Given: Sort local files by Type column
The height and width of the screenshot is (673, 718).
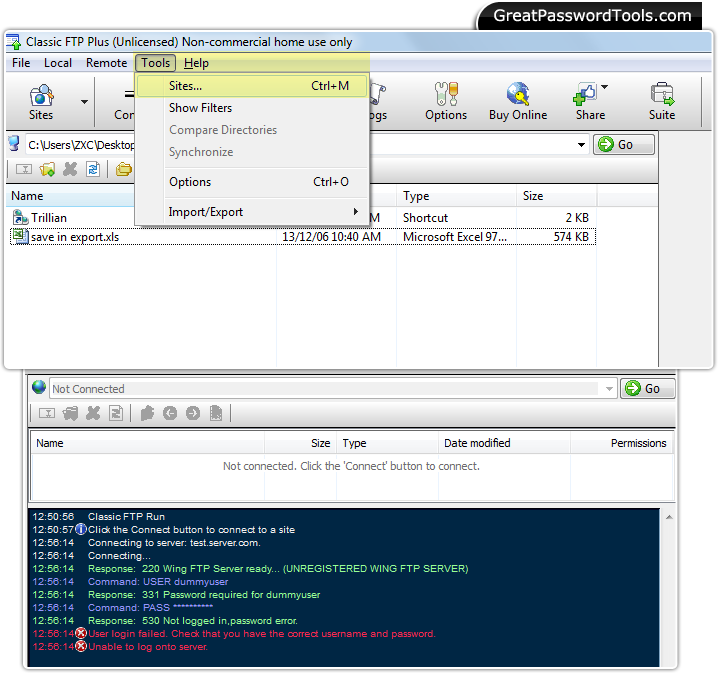Looking at the screenshot, I should 456,196.
